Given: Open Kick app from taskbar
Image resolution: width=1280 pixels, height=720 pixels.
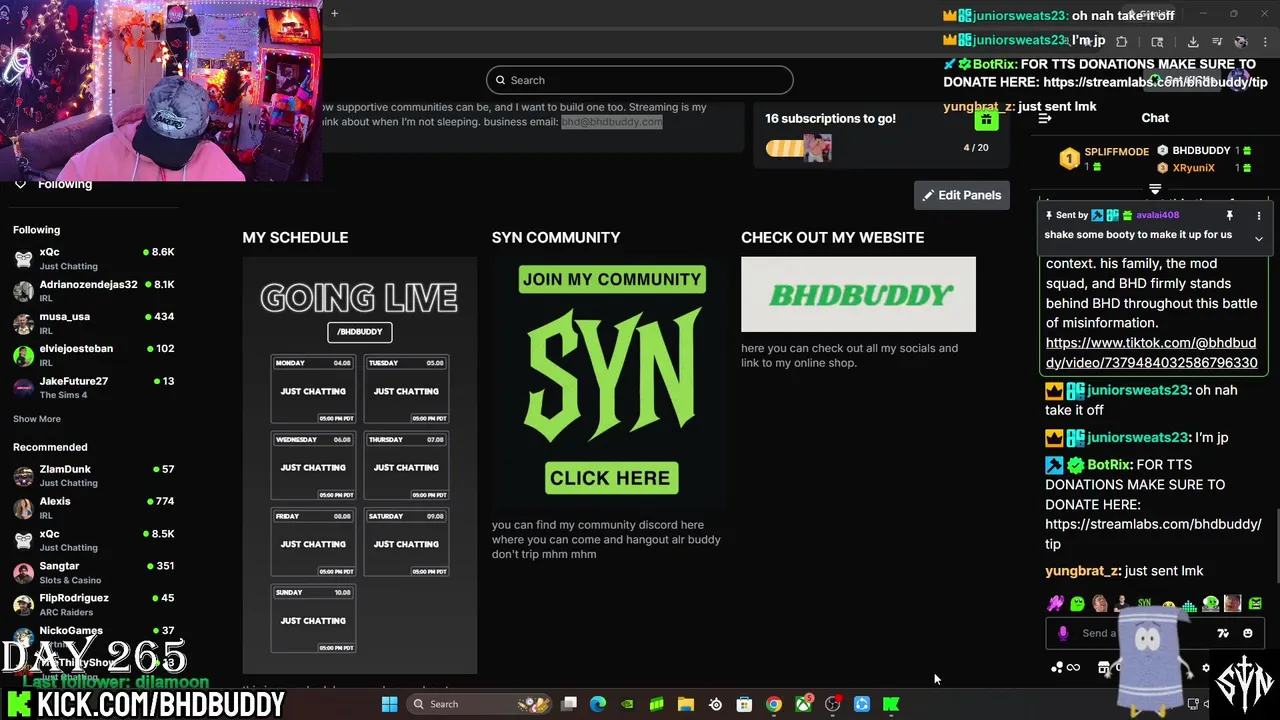Looking at the screenshot, I should [x=891, y=704].
